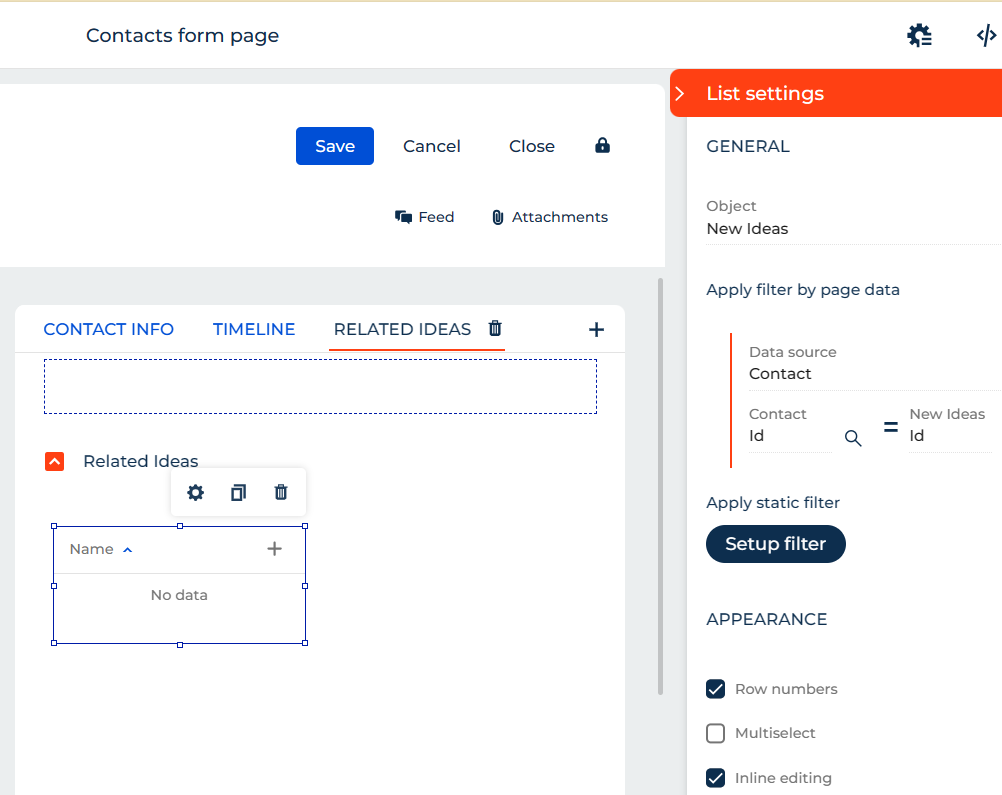This screenshot has width=1002, height=795.
Task: Enable the Multiselect checkbox
Action: [716, 733]
